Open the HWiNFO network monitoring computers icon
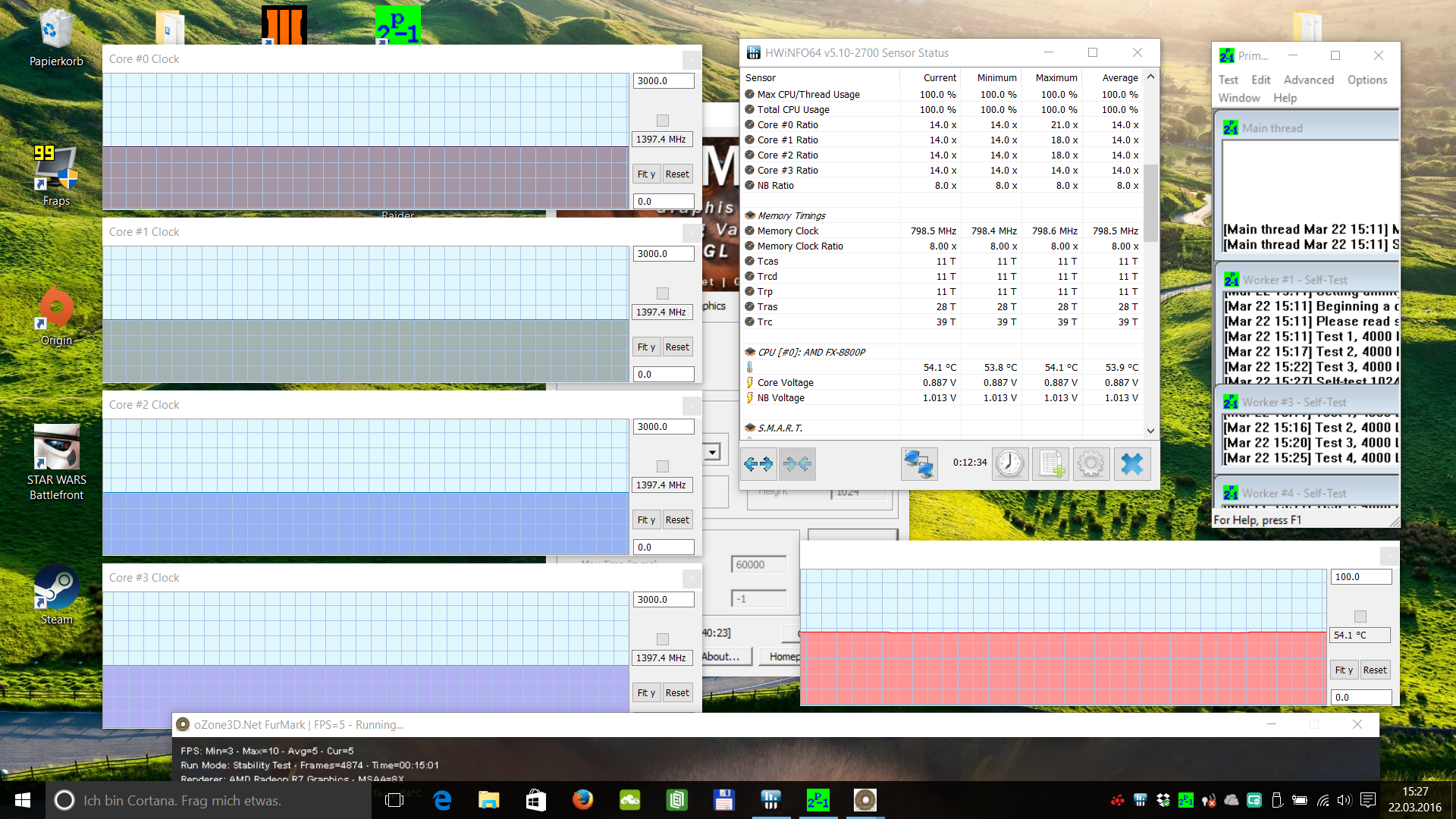This screenshot has height=819, width=1456. click(918, 464)
